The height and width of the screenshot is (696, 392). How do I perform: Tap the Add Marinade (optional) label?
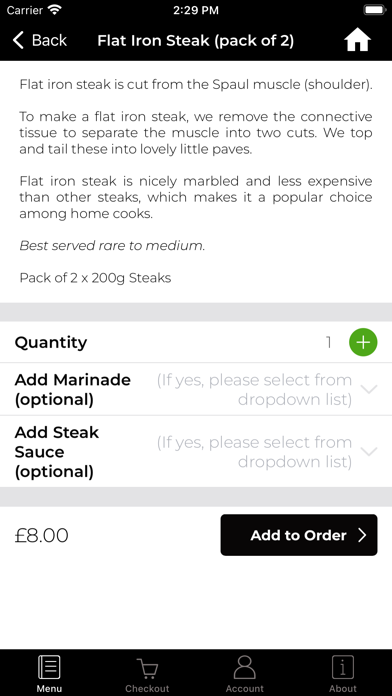click(x=73, y=390)
